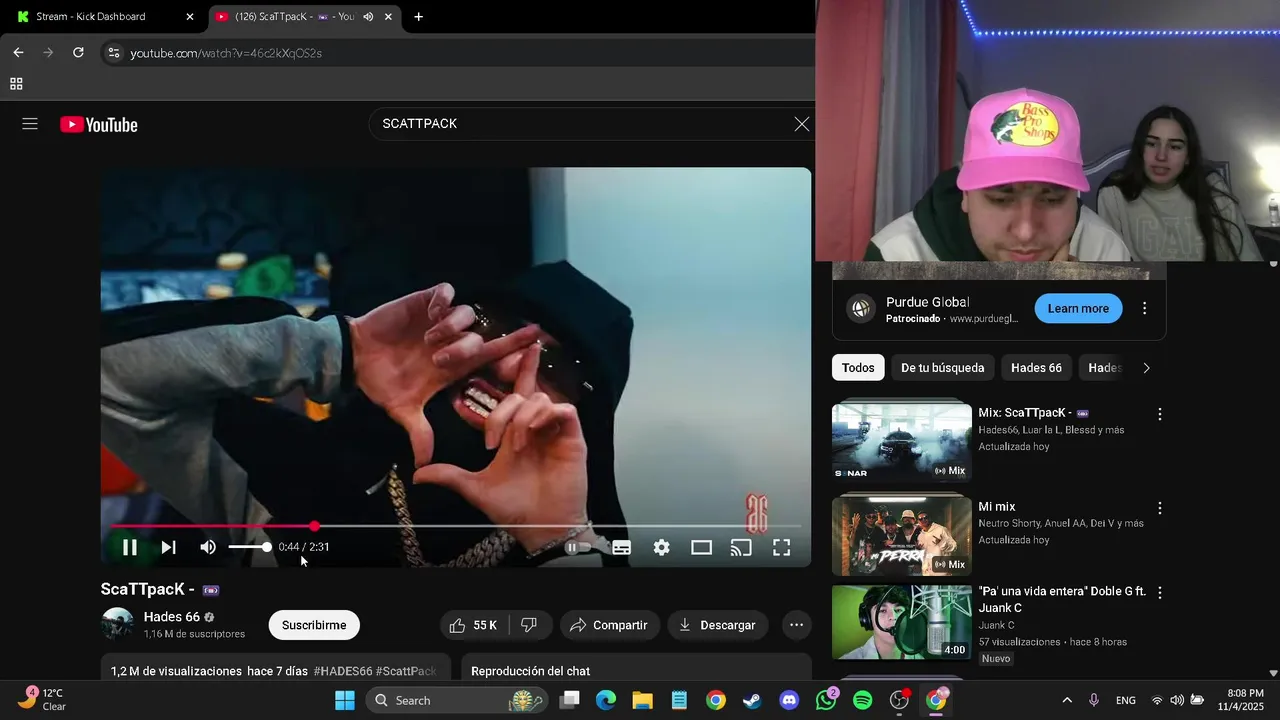Toggle the autoplay switch in the player
Image resolution: width=1280 pixels, height=720 pixels.
coord(577,547)
